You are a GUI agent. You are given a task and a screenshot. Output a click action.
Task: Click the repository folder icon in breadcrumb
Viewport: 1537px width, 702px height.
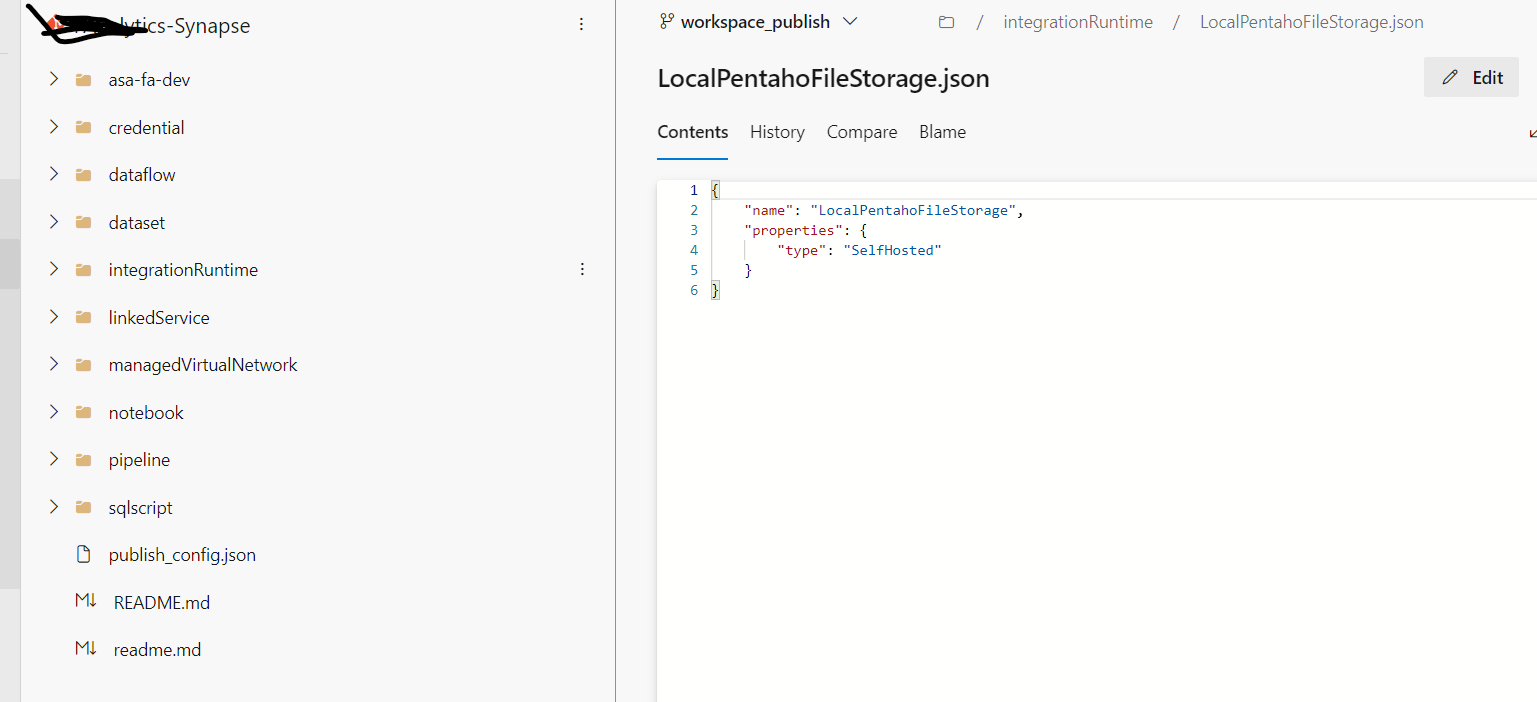click(946, 21)
